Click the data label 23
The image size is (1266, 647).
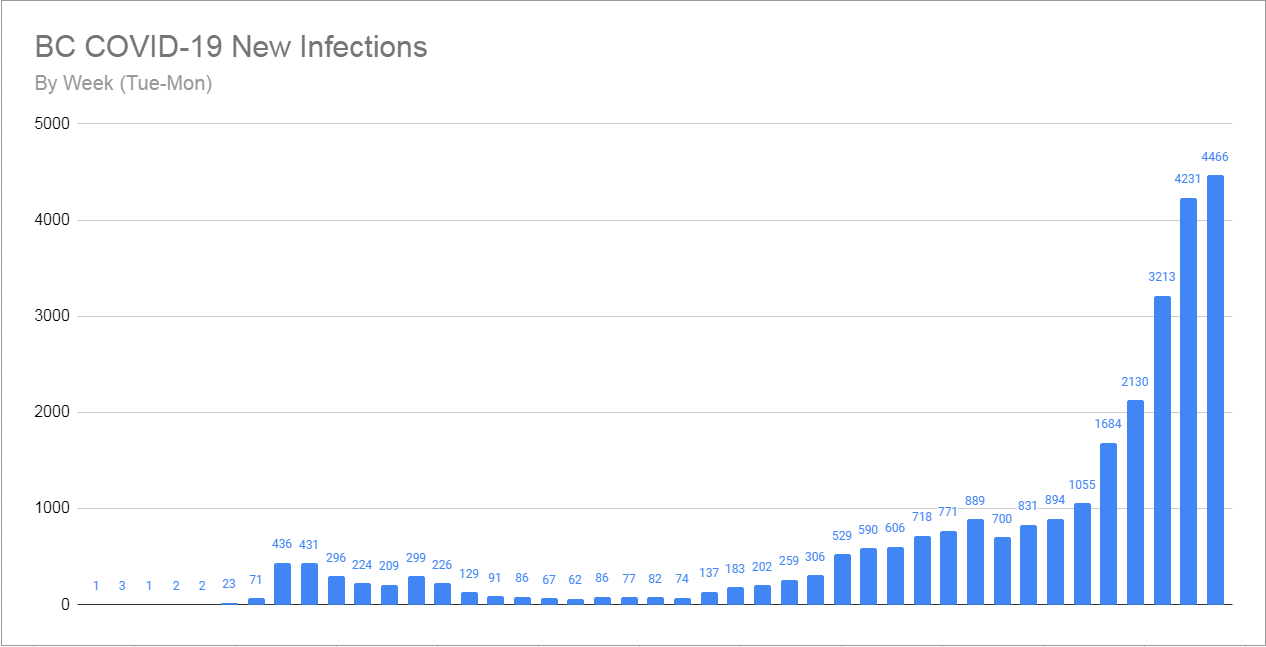pyautogui.click(x=229, y=585)
